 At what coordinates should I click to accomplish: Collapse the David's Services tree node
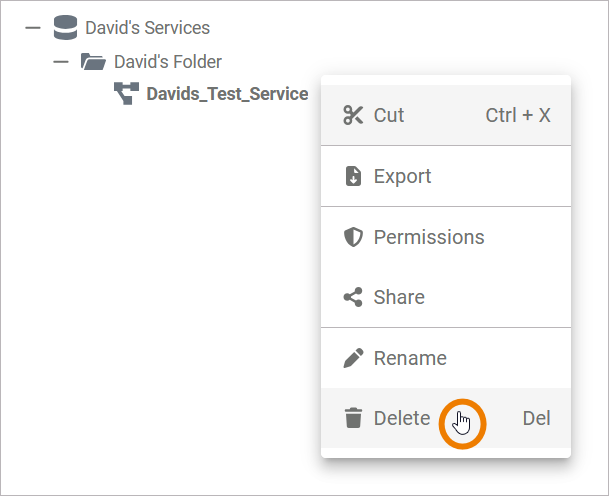click(33, 28)
